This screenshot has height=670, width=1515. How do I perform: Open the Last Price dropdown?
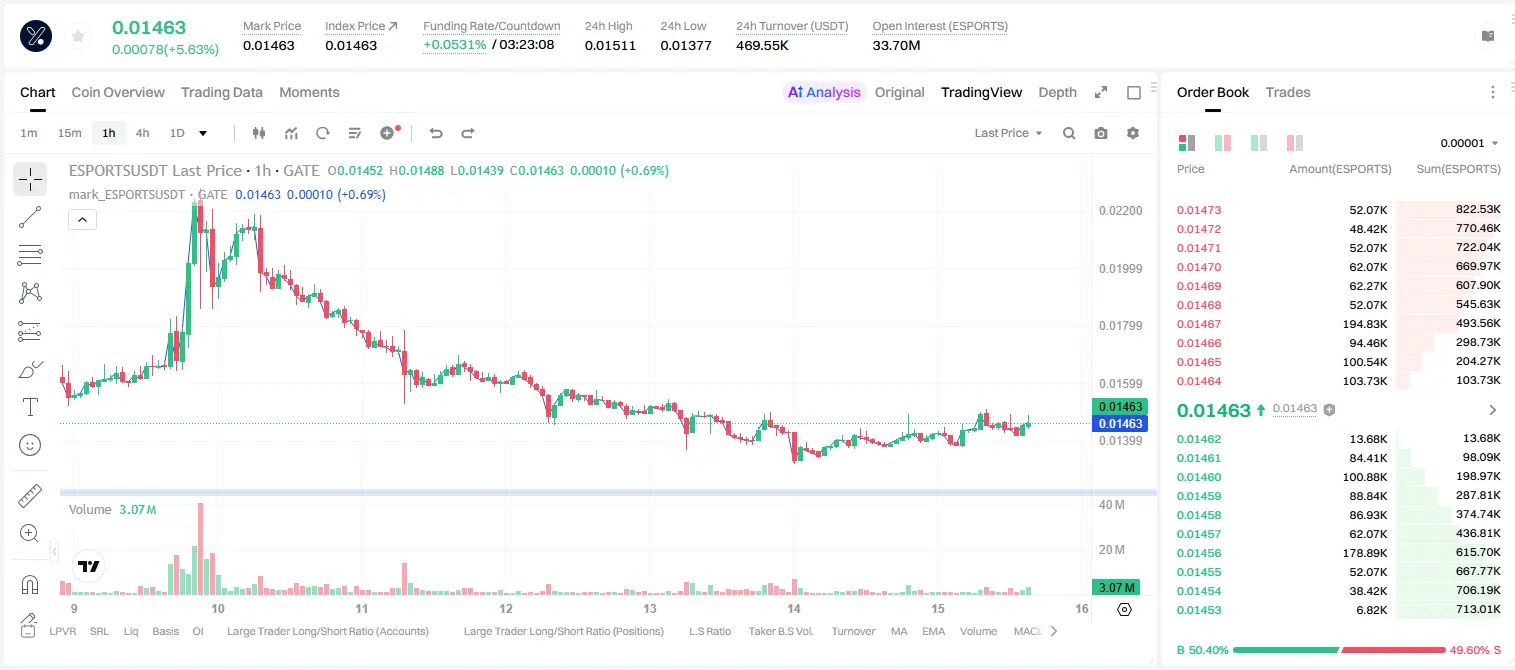(x=1008, y=133)
